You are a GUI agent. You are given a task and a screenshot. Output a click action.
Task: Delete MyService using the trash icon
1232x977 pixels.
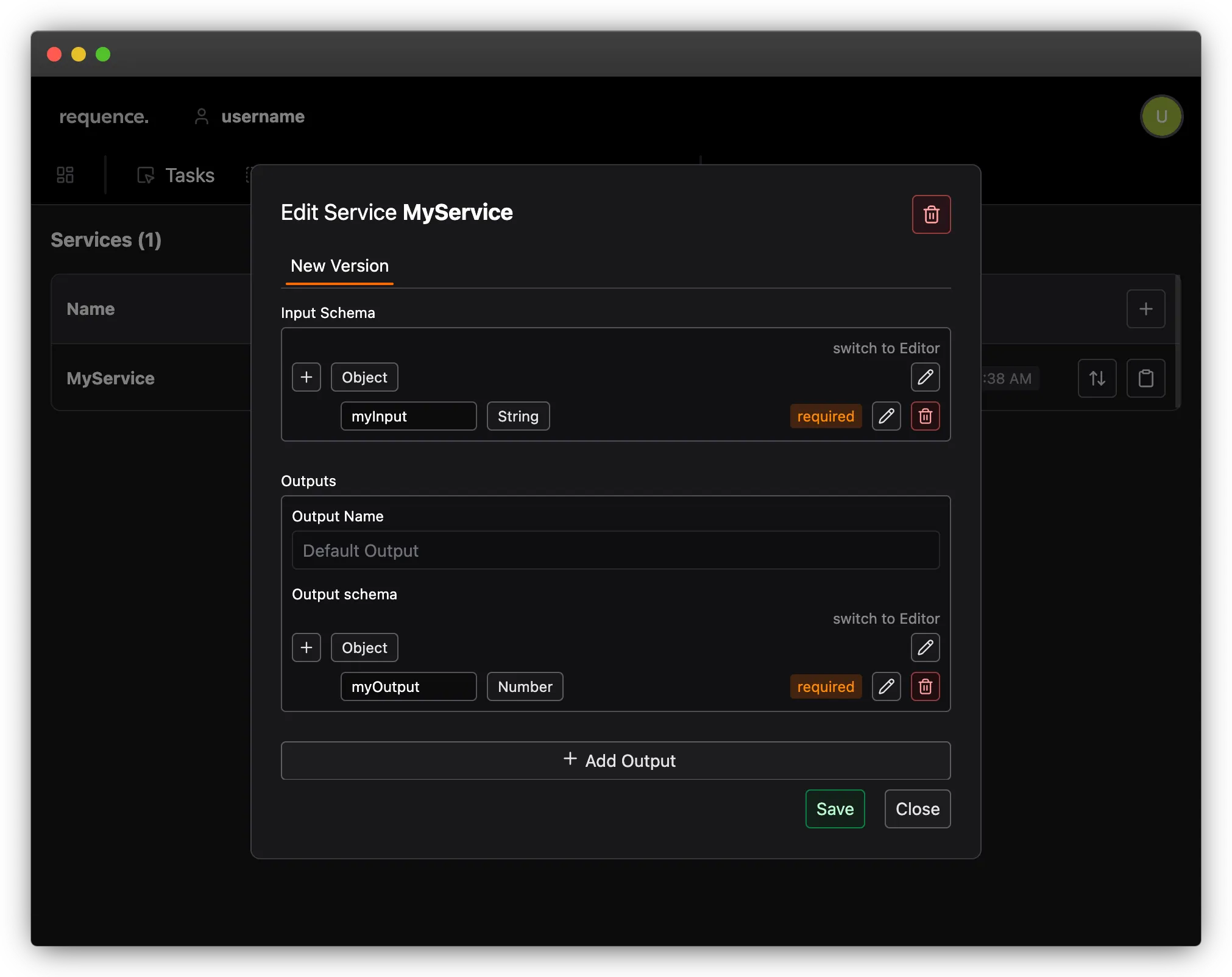(x=931, y=214)
